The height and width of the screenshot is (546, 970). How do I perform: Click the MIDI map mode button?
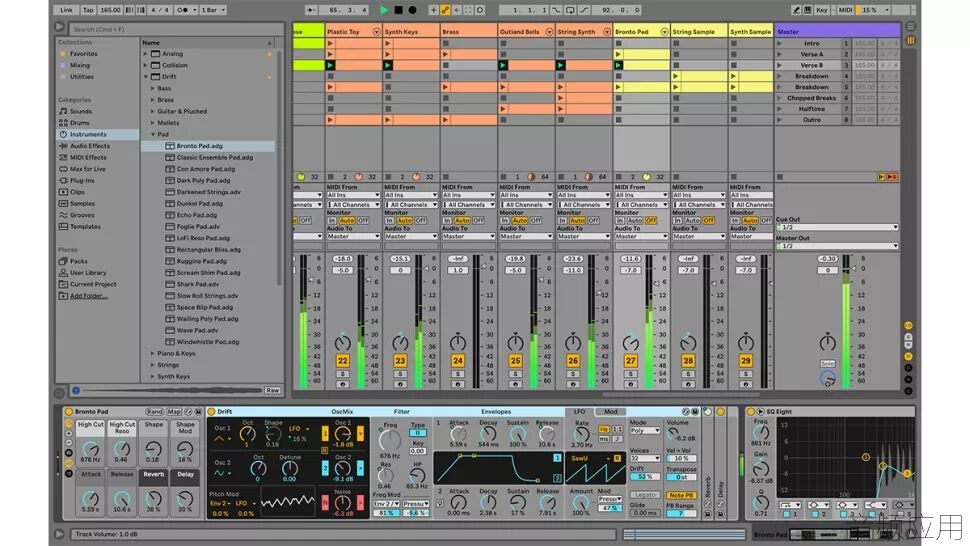(x=845, y=10)
